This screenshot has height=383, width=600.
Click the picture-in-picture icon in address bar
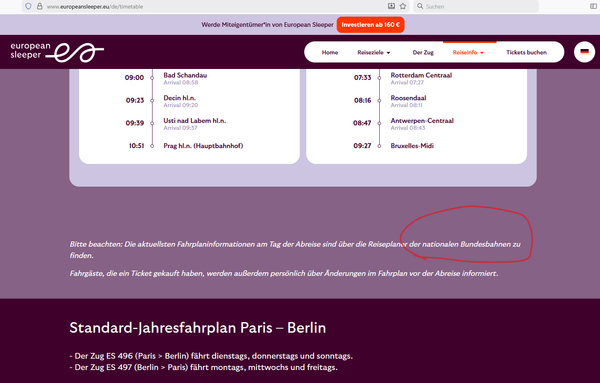point(391,6)
